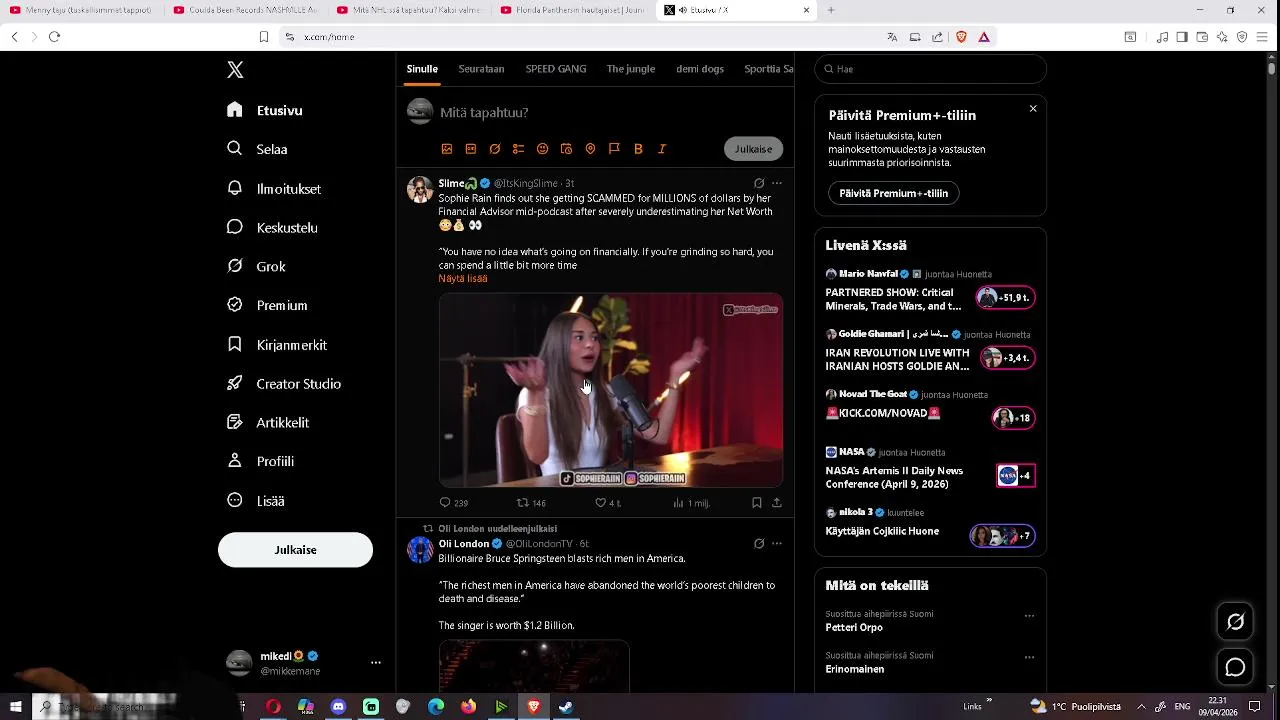
Task: Open account menu dots next to mikedi
Action: pos(376,663)
